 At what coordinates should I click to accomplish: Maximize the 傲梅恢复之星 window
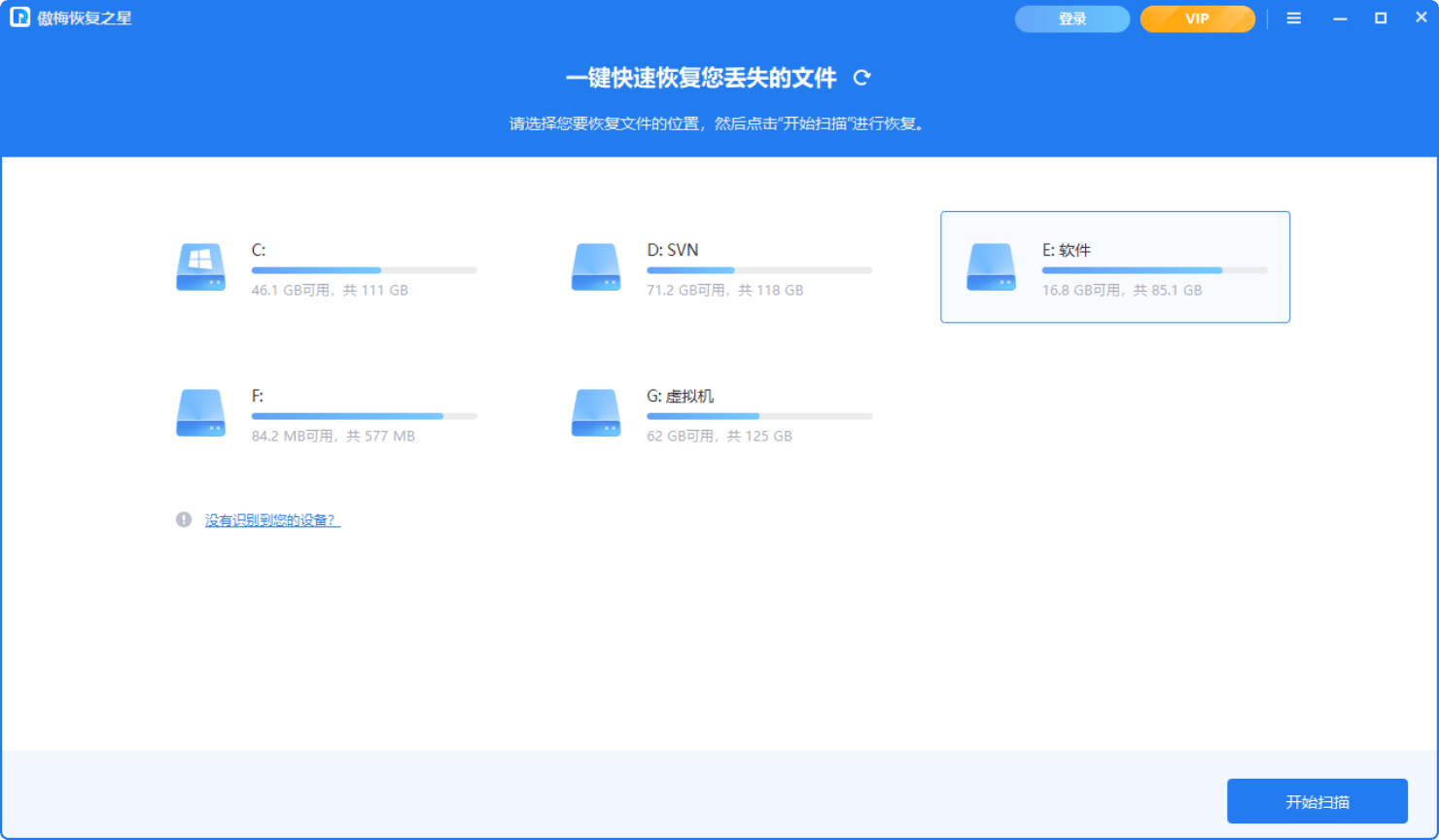1381,18
